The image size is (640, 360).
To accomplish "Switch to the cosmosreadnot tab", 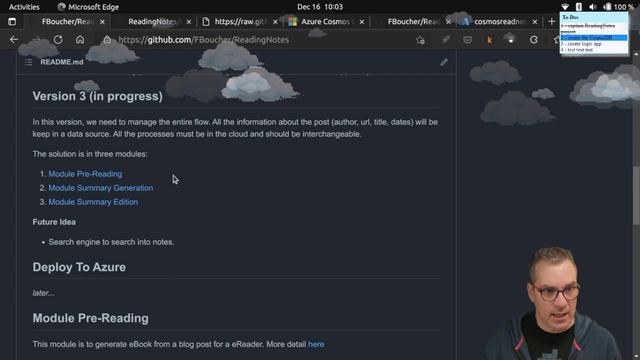I will tap(499, 22).
